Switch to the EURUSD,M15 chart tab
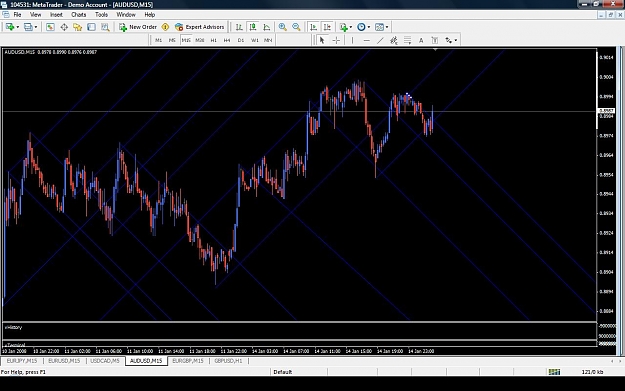The width and height of the screenshot is (625, 391). pyautogui.click(x=64, y=361)
